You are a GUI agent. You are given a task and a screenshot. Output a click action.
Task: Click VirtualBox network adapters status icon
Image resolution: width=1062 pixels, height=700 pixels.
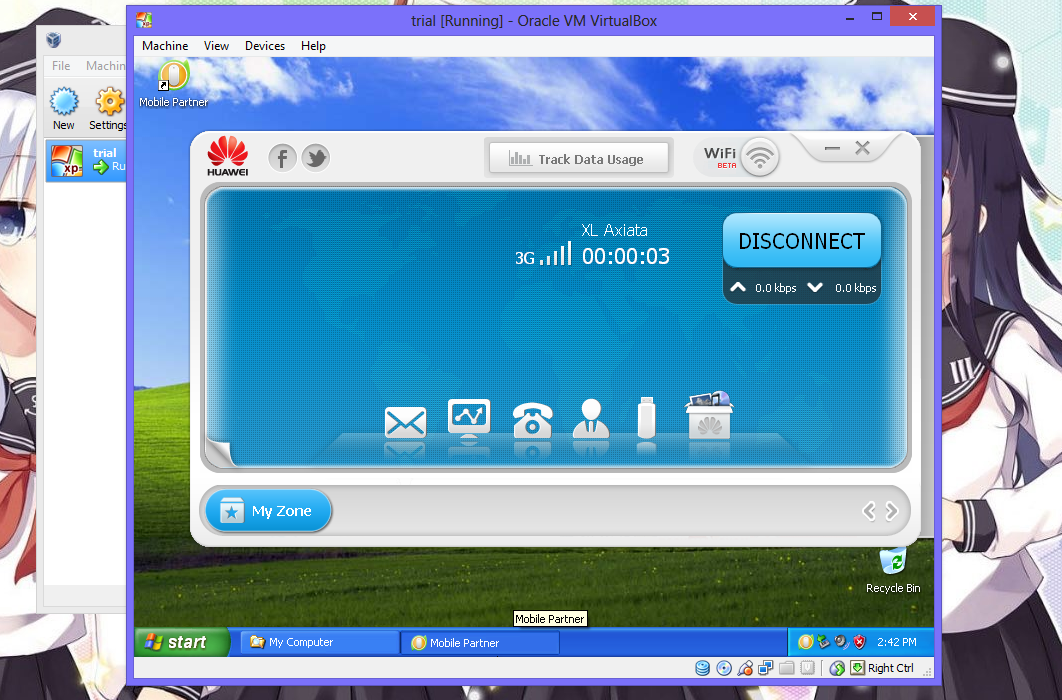pyautogui.click(x=765, y=668)
